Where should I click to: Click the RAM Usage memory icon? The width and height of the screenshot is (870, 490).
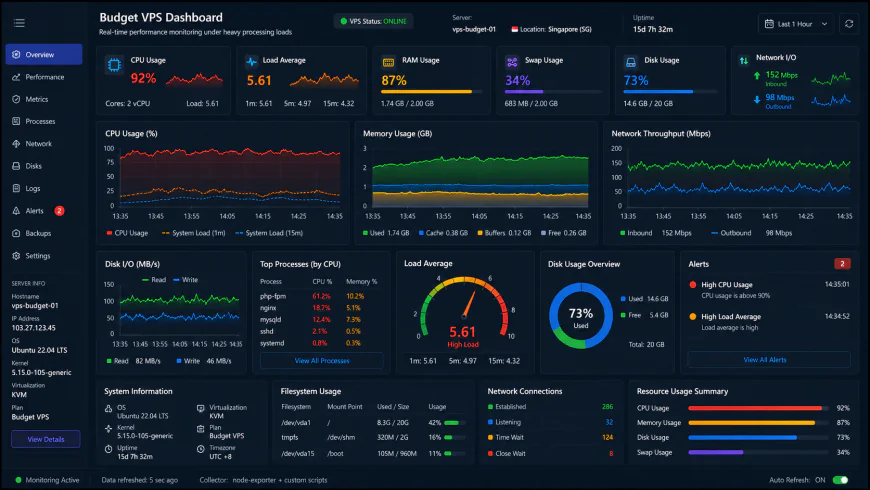[x=388, y=62]
